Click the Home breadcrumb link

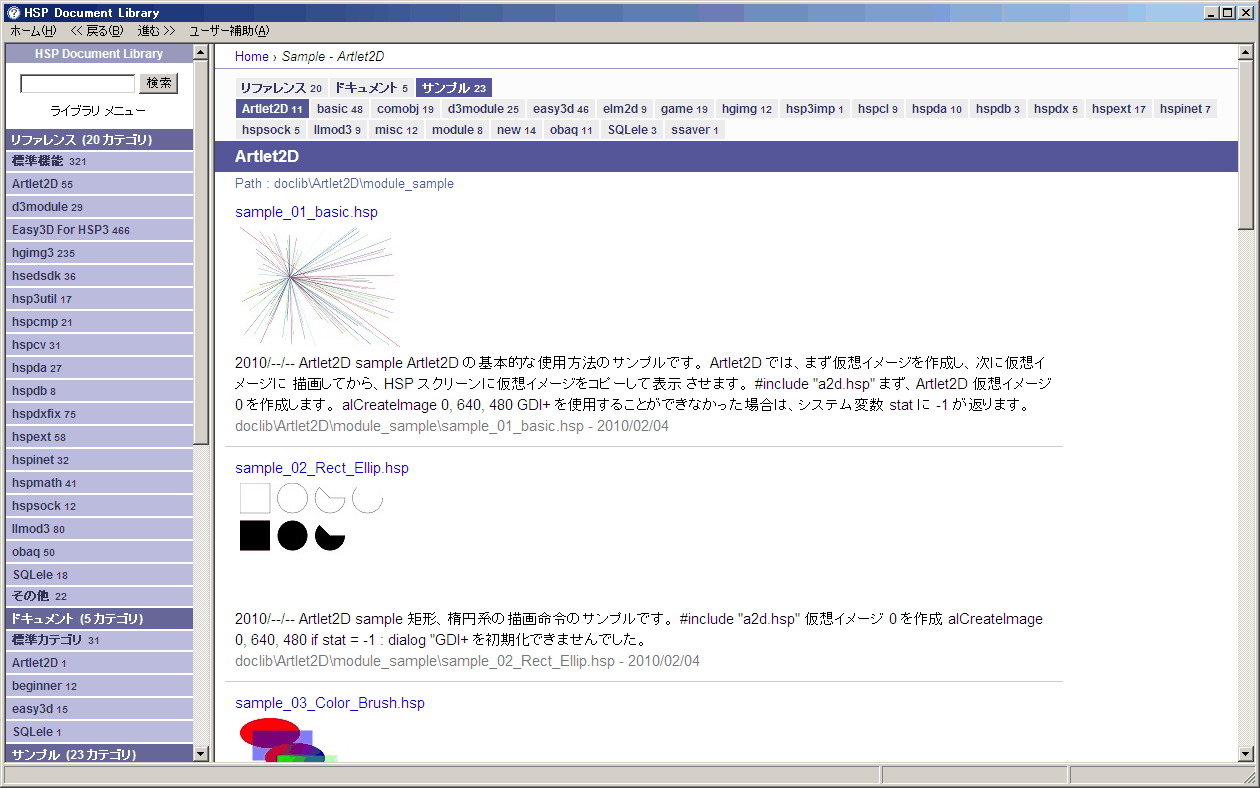click(251, 57)
